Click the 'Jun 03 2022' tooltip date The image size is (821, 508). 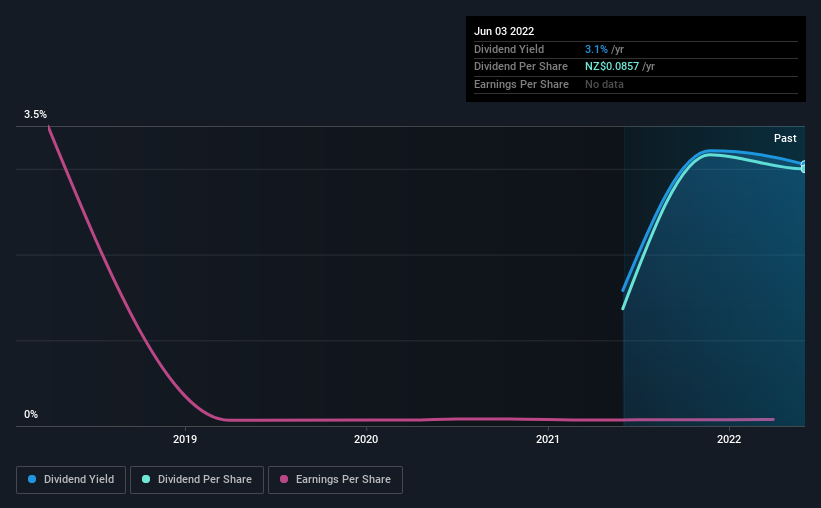(504, 31)
